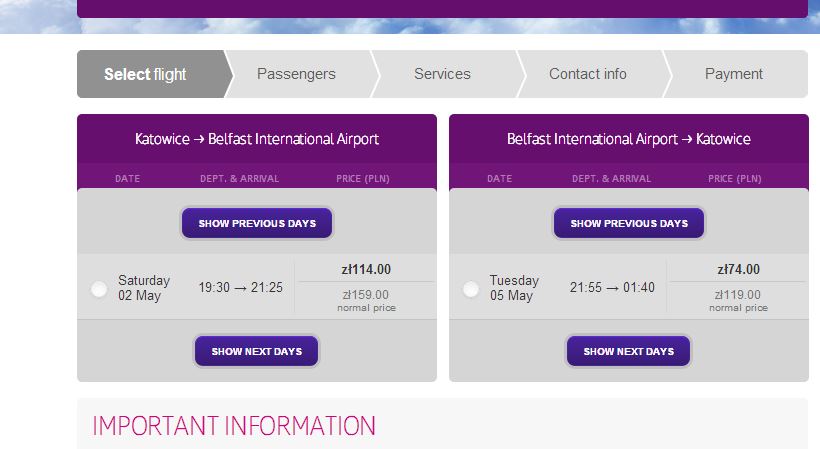Show next days for Belfast to Katowice
Screen dimensions: 820x449
pyautogui.click(x=629, y=351)
